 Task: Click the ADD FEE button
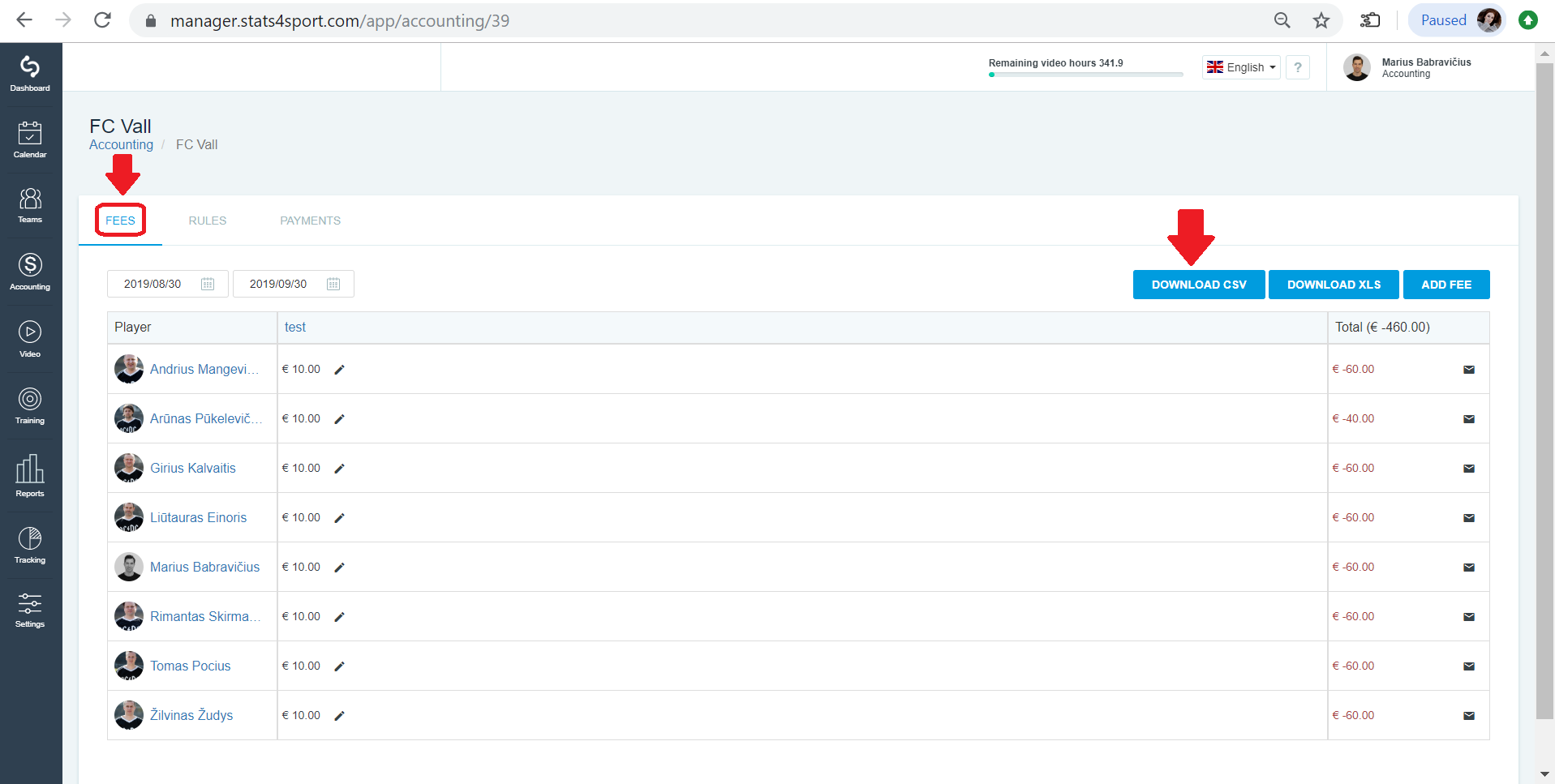click(x=1446, y=285)
